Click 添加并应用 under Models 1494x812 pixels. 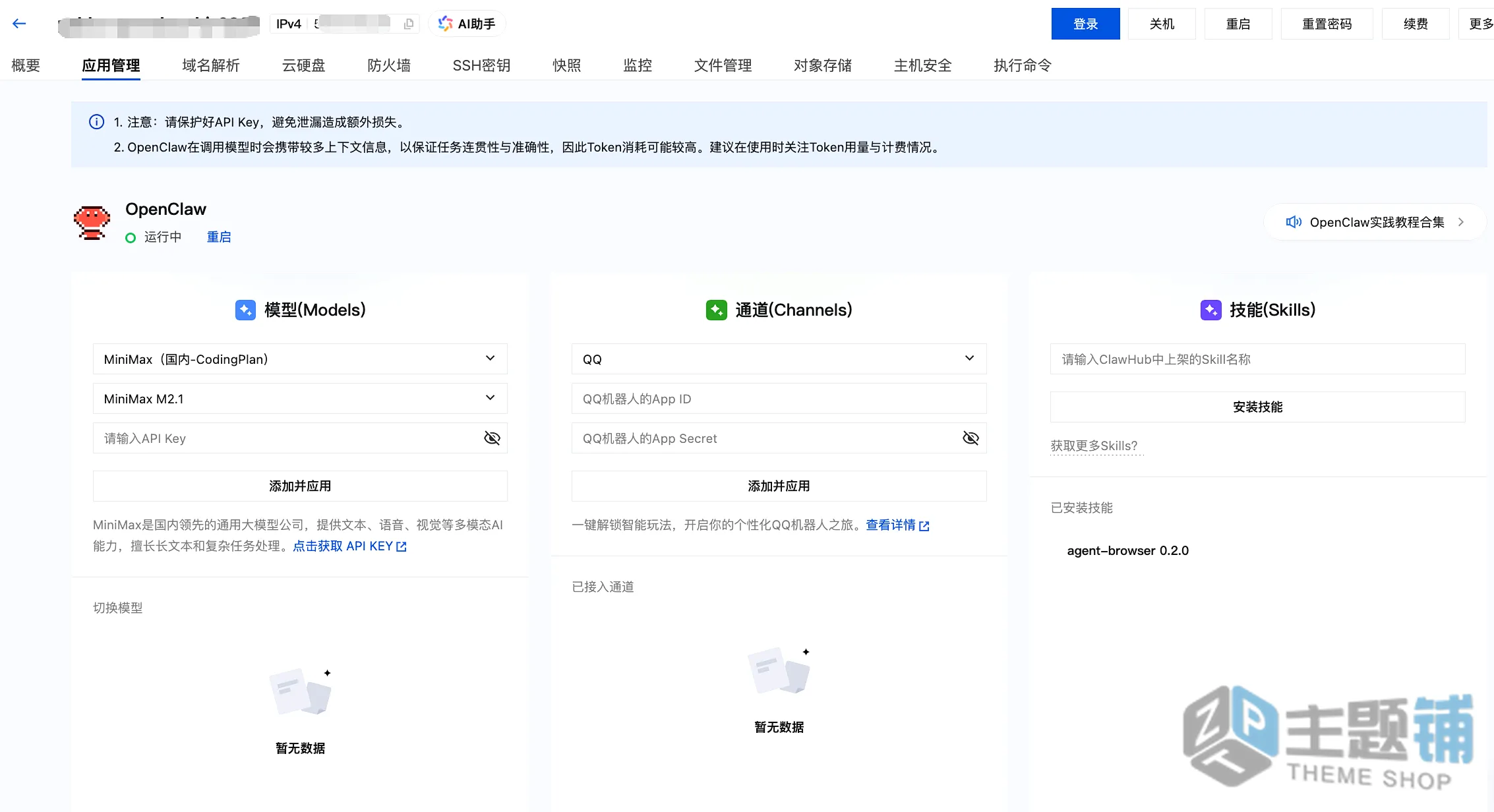pos(300,486)
